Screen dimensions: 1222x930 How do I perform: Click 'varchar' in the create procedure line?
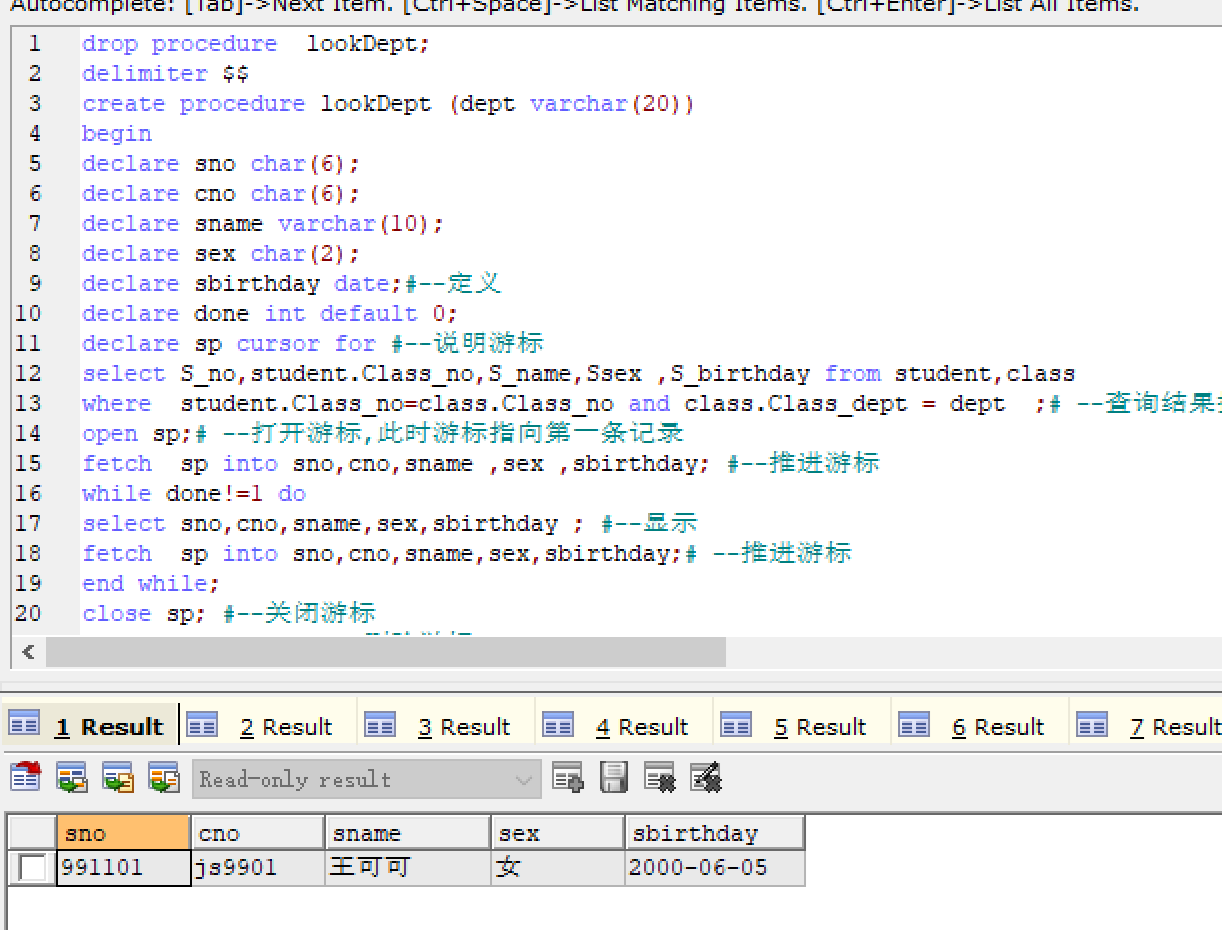click(579, 104)
